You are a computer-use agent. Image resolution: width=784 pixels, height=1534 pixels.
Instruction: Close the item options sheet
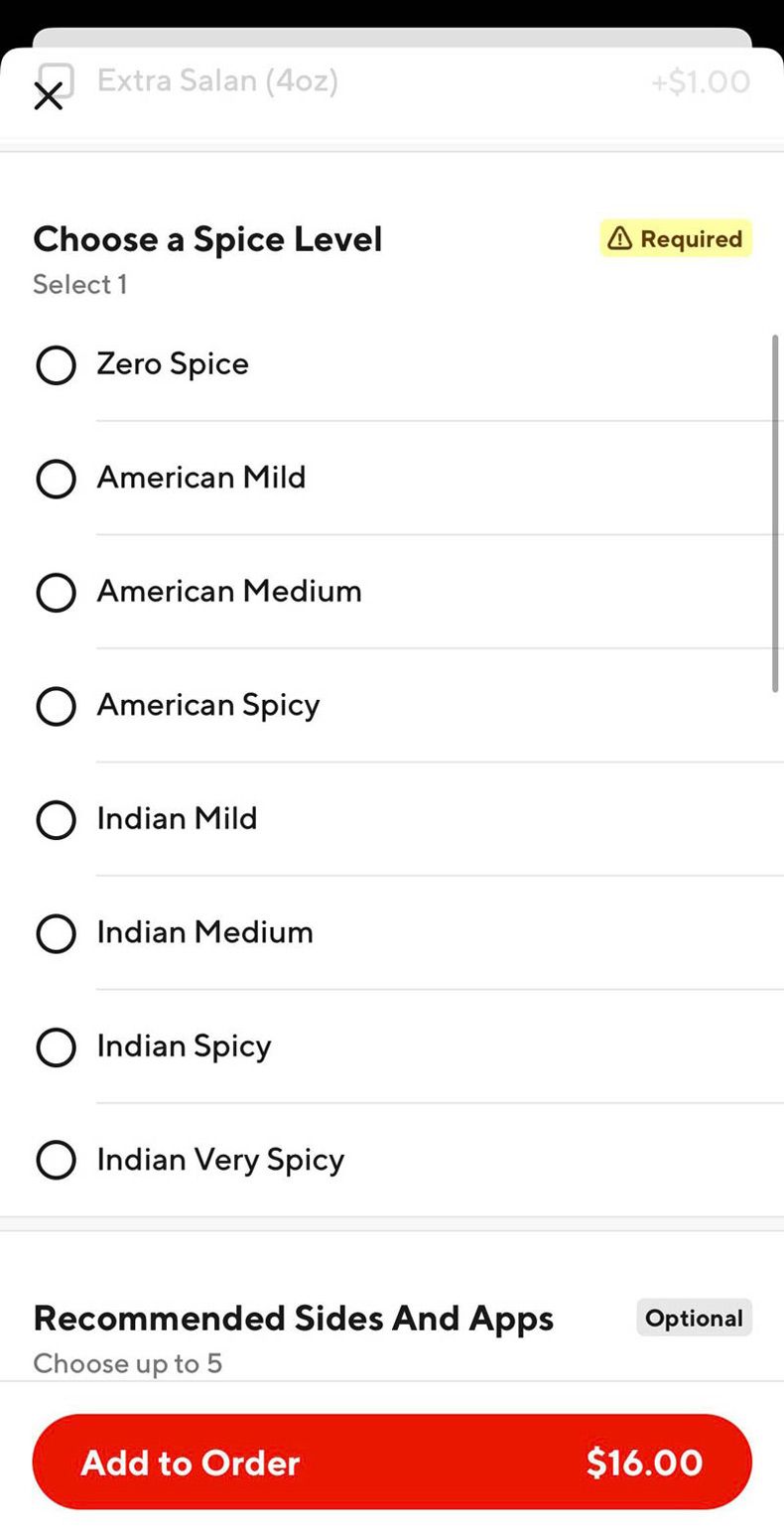tap(48, 96)
